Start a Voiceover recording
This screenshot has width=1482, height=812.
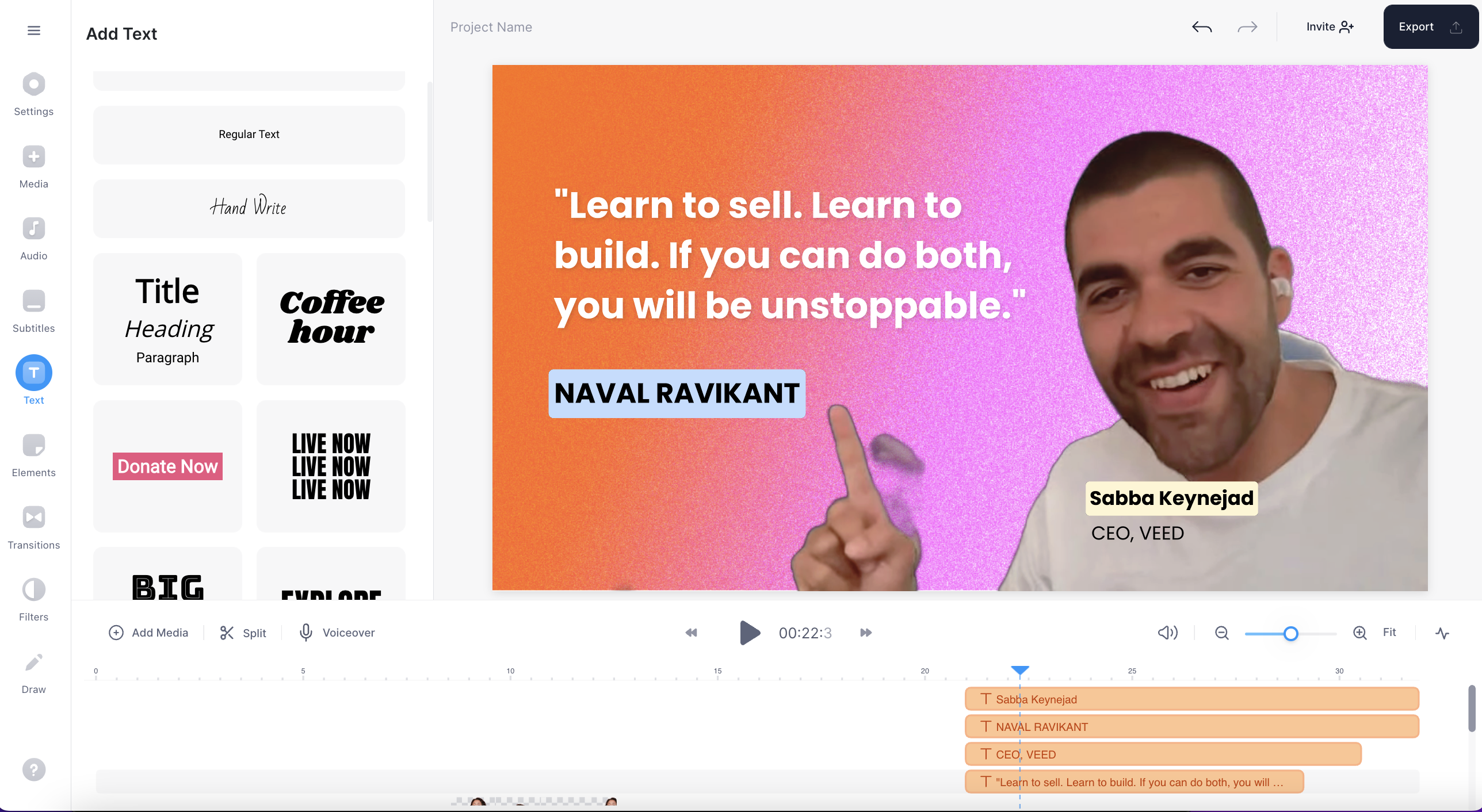point(337,633)
